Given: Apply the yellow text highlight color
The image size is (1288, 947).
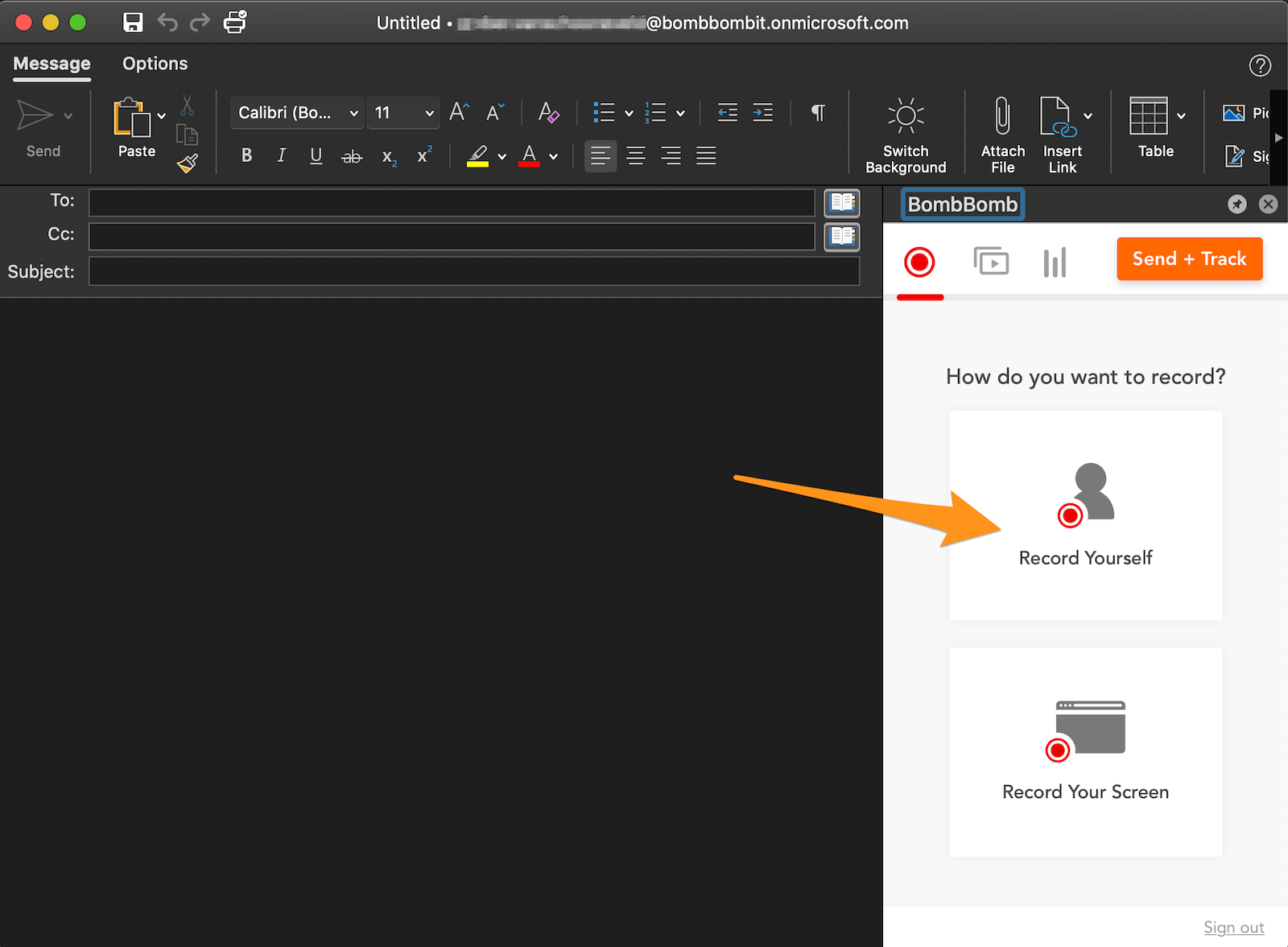Looking at the screenshot, I should tap(478, 155).
